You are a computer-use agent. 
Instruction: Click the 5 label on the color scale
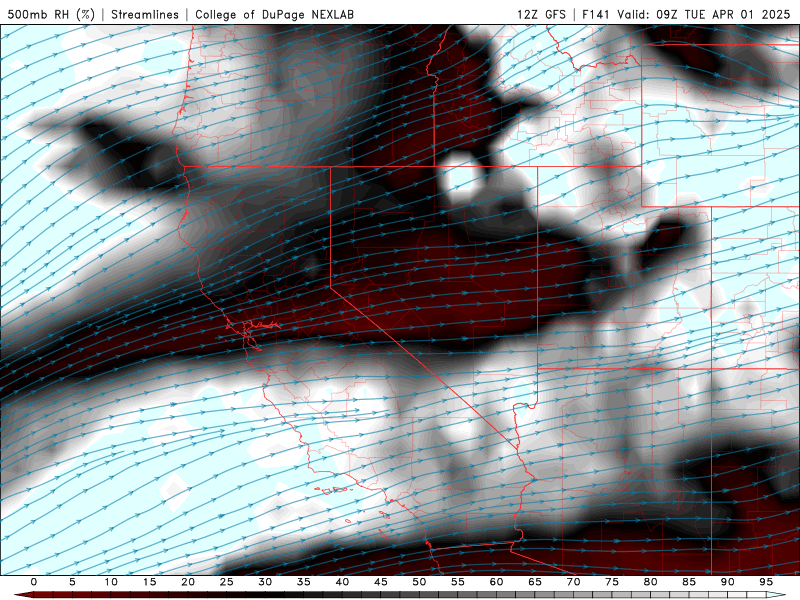72,582
